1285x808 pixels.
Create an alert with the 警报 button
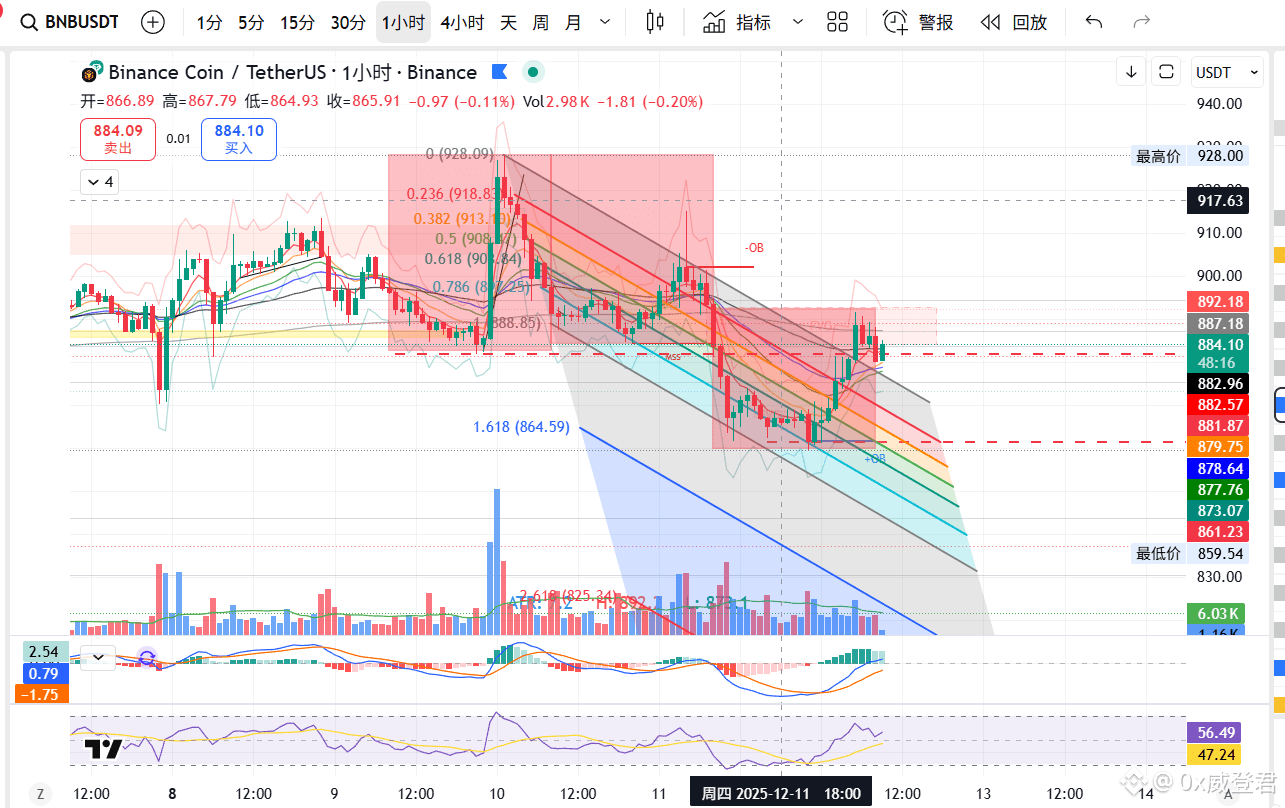tap(918, 22)
